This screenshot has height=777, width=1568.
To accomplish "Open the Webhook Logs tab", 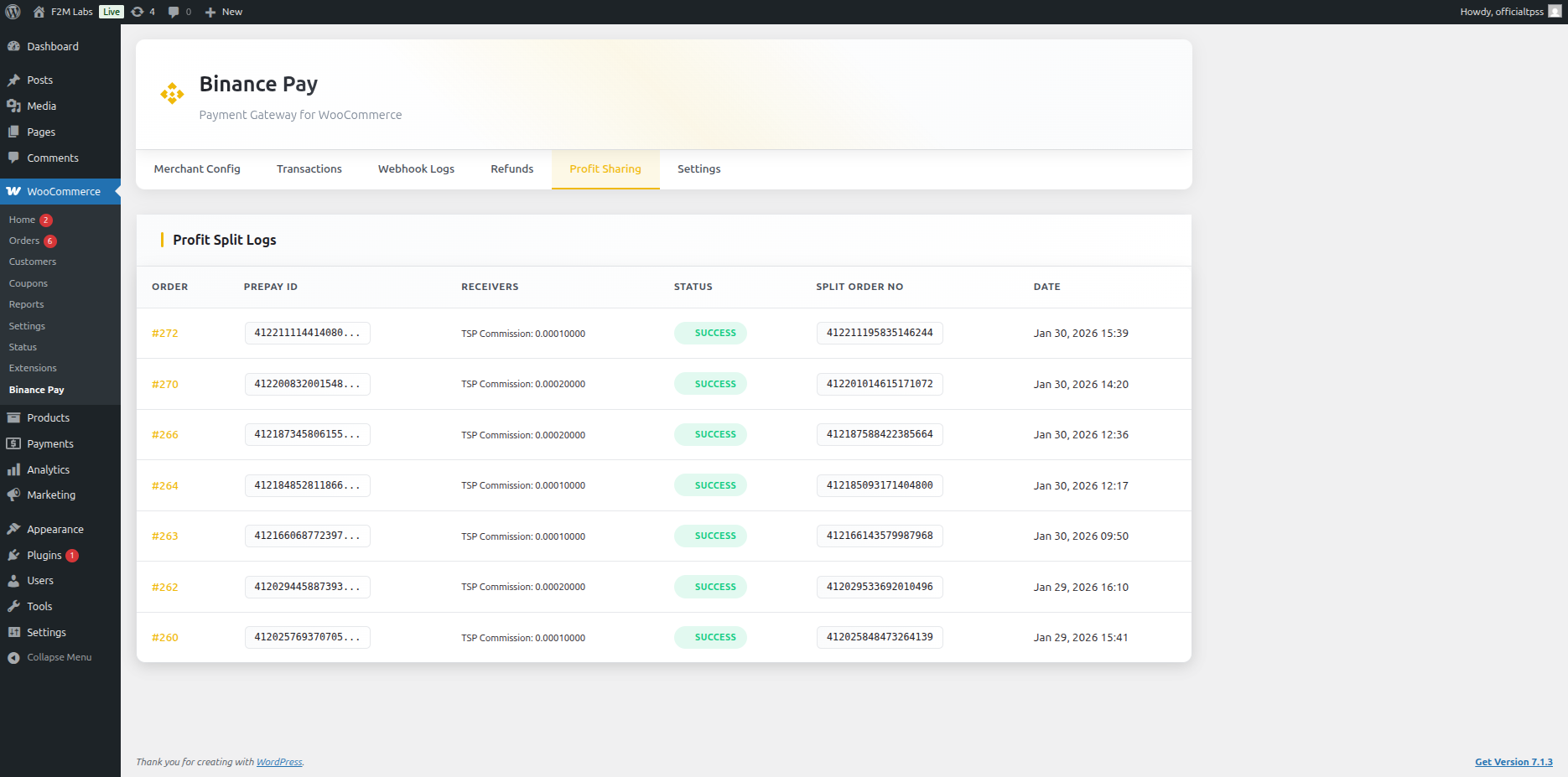I will pos(416,169).
